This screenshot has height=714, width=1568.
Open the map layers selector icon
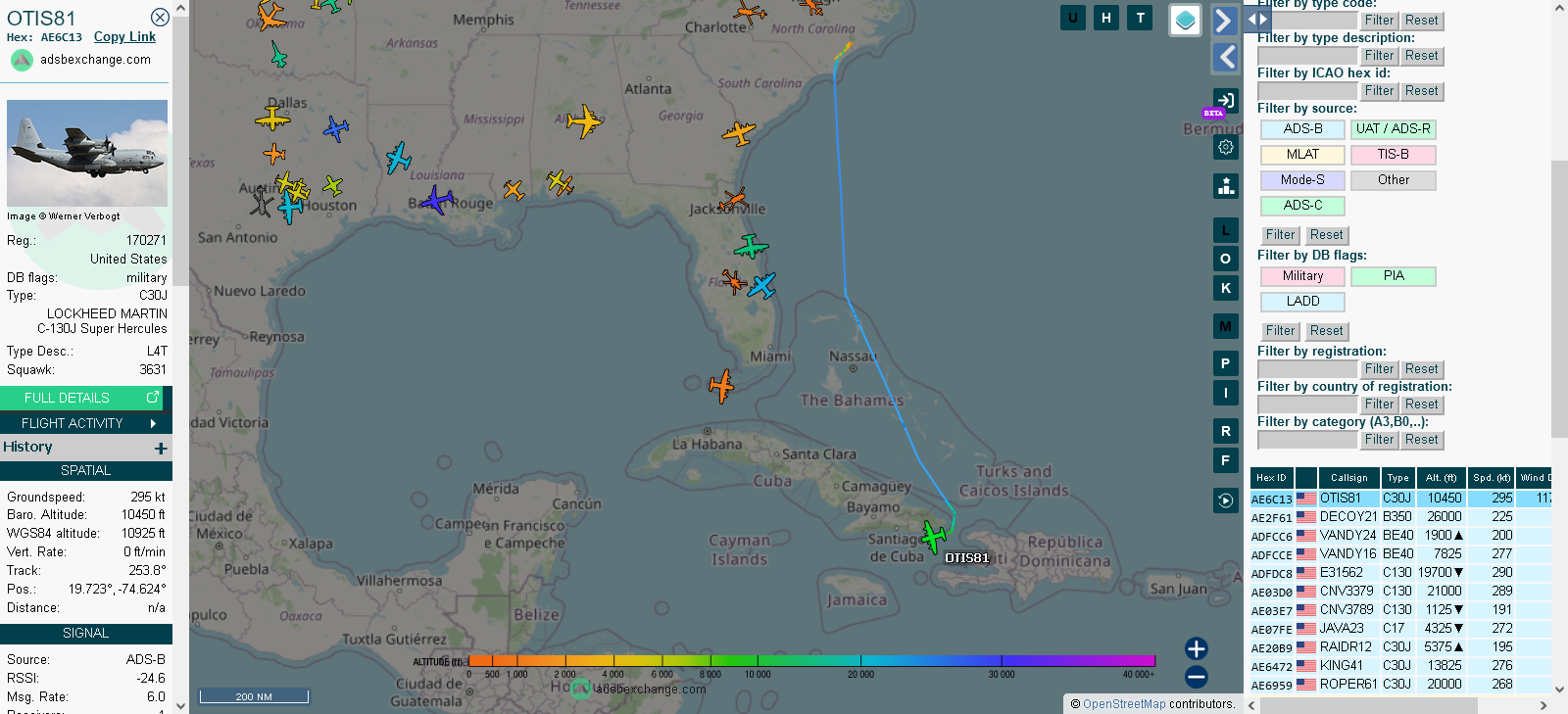click(x=1186, y=20)
